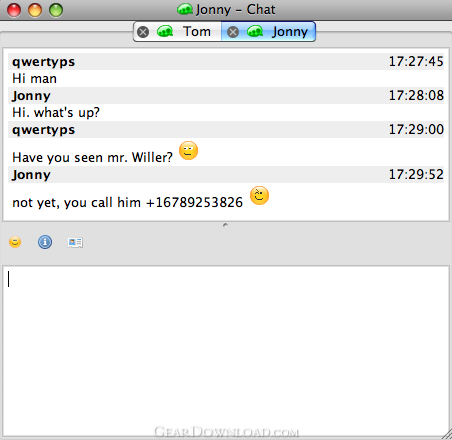Click the blue contact info icon
452x440 pixels.
pos(45,242)
